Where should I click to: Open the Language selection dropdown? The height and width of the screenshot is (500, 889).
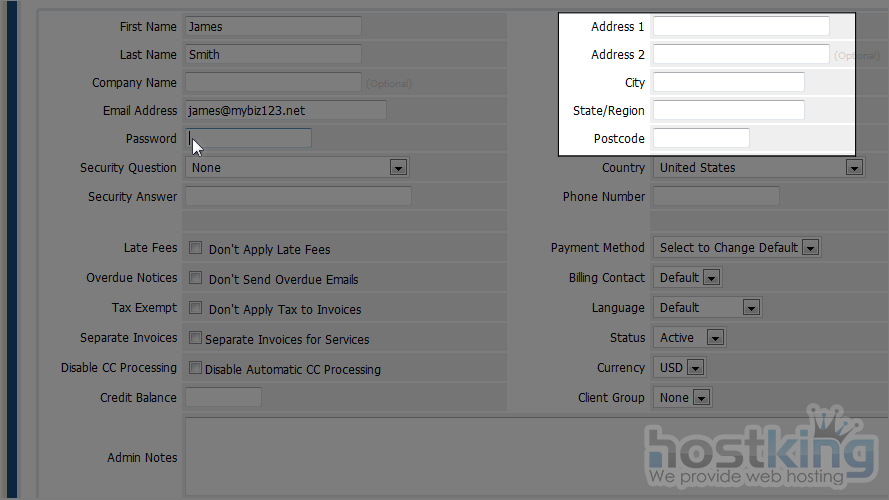(x=707, y=308)
